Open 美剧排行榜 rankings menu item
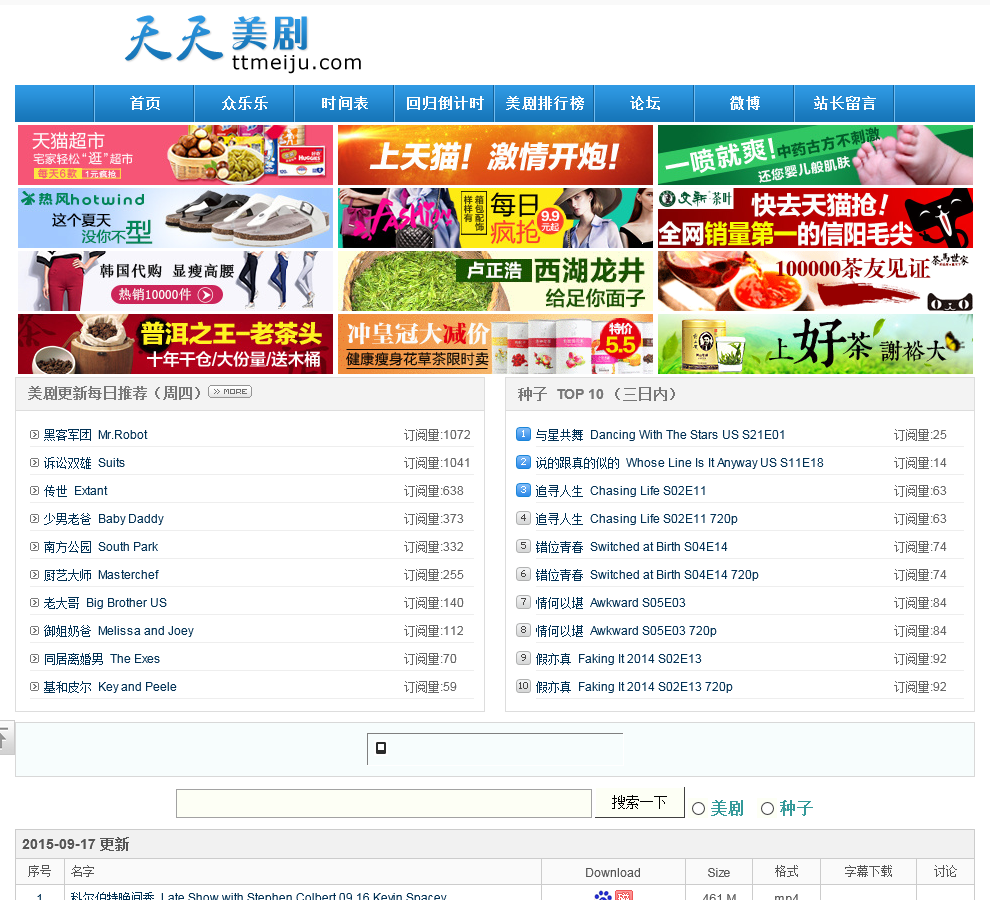 (544, 104)
